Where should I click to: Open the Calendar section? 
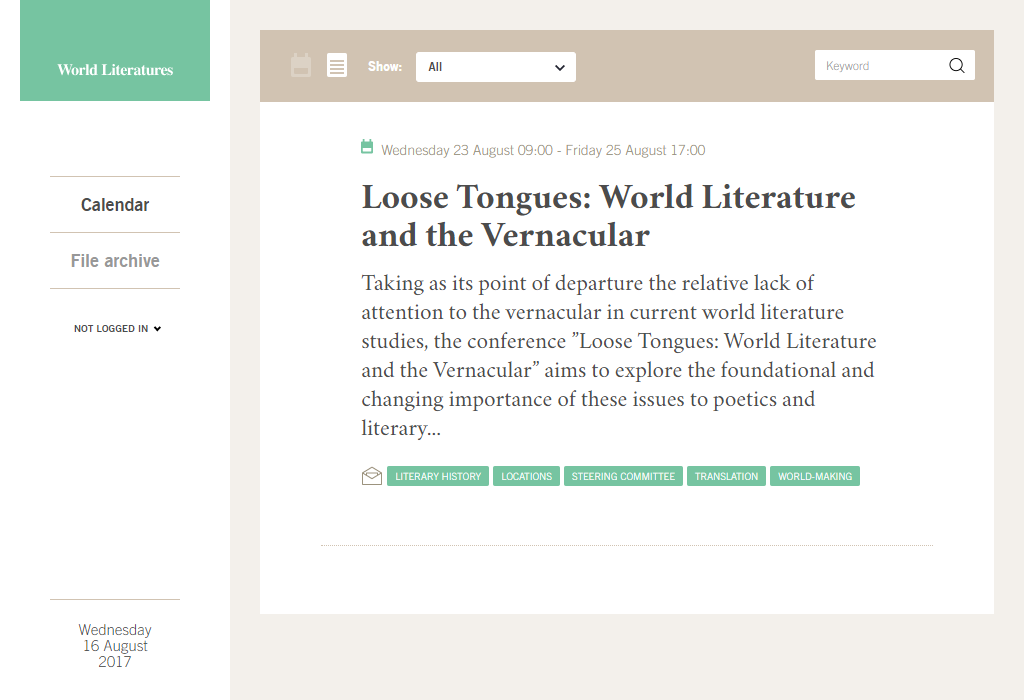(x=115, y=205)
